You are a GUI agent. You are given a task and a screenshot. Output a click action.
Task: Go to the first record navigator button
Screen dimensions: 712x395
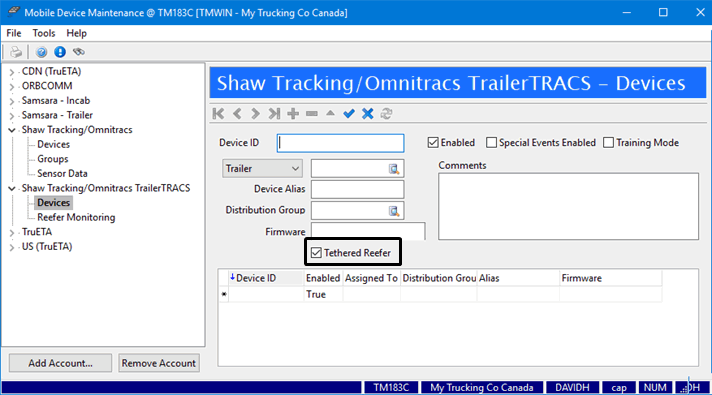pyautogui.click(x=218, y=114)
